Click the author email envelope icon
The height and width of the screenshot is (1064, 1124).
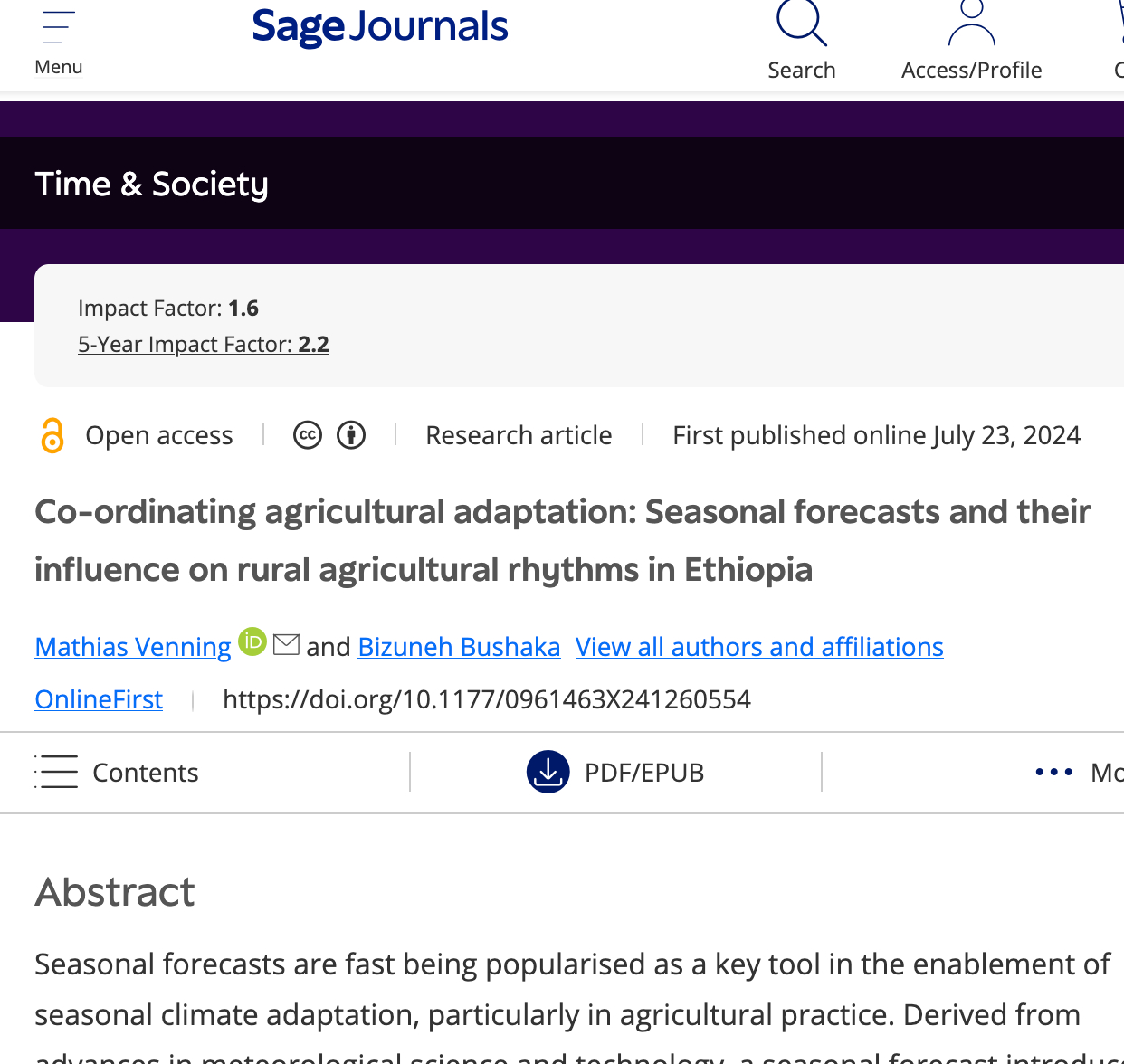click(x=286, y=644)
